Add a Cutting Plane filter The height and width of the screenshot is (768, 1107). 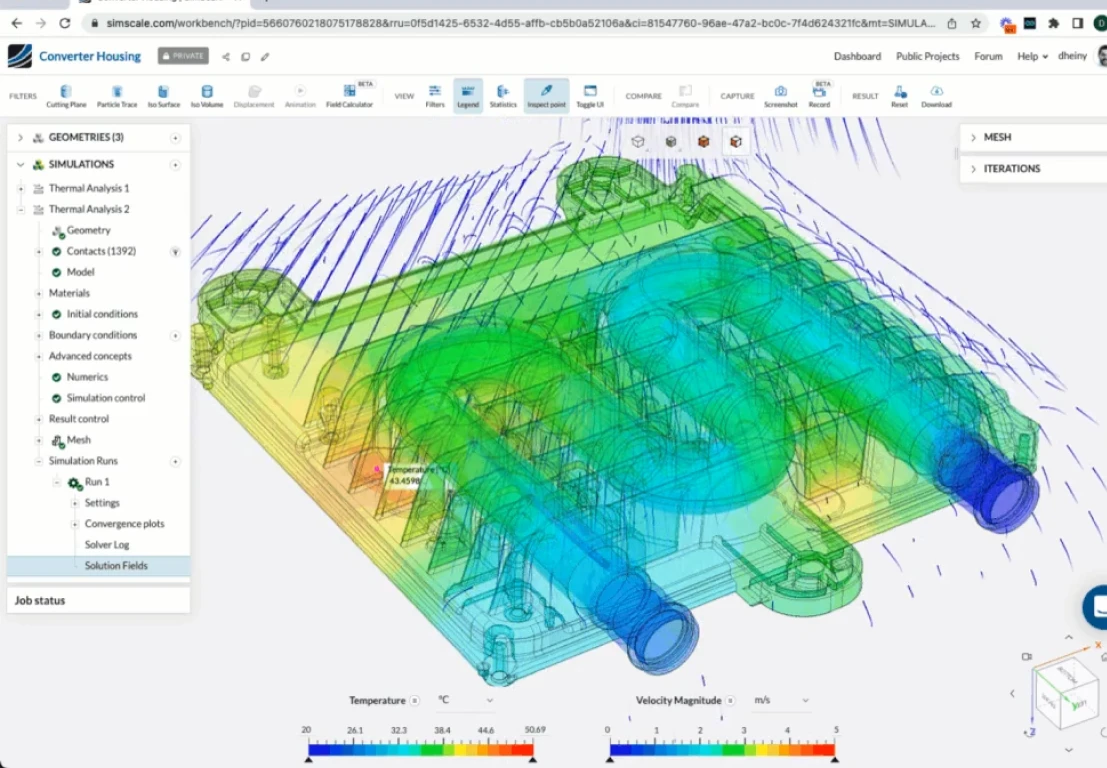pos(65,95)
